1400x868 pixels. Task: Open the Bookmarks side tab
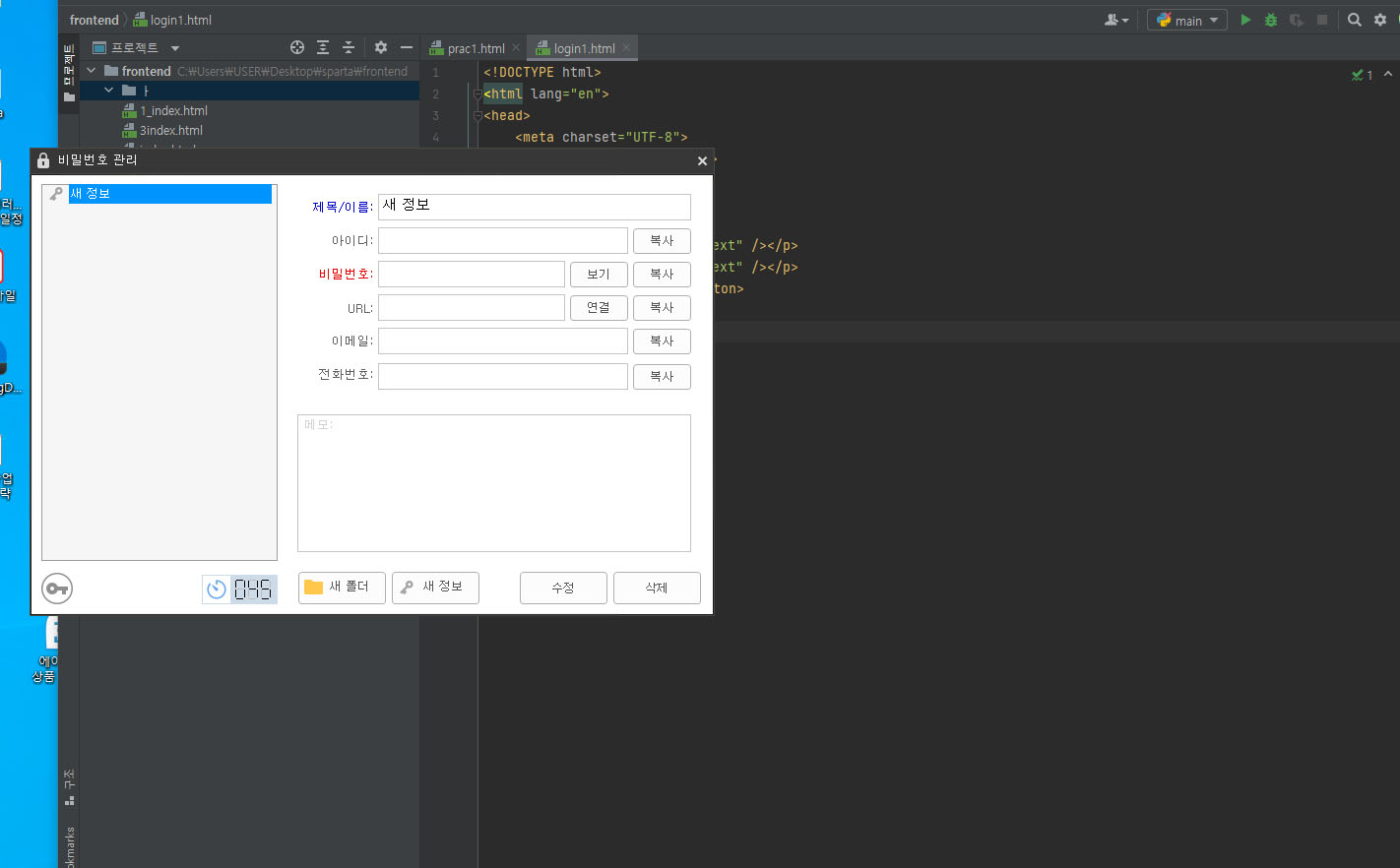pyautogui.click(x=69, y=846)
